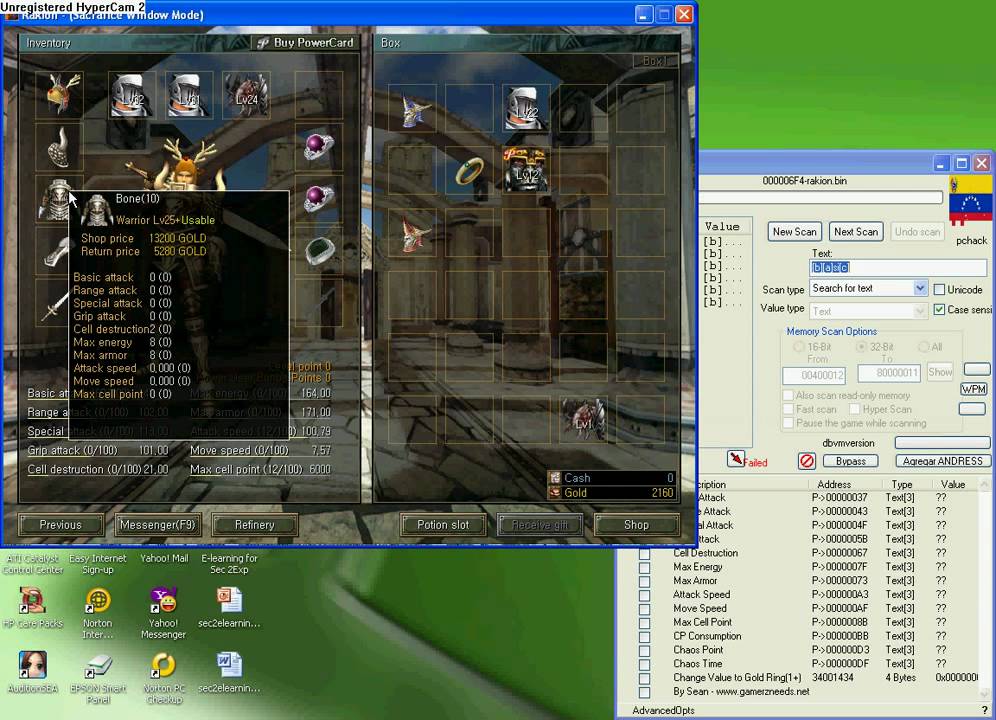Image resolution: width=996 pixels, height=720 pixels.
Task: Select the Lv61 helmet in Inventory
Action: [189, 95]
